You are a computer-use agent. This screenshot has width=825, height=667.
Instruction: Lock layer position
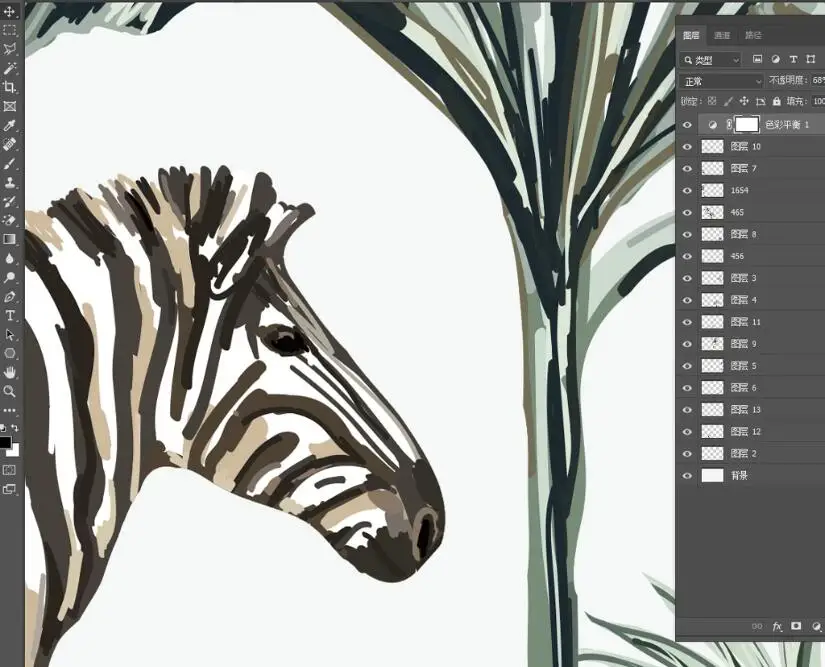tap(744, 101)
